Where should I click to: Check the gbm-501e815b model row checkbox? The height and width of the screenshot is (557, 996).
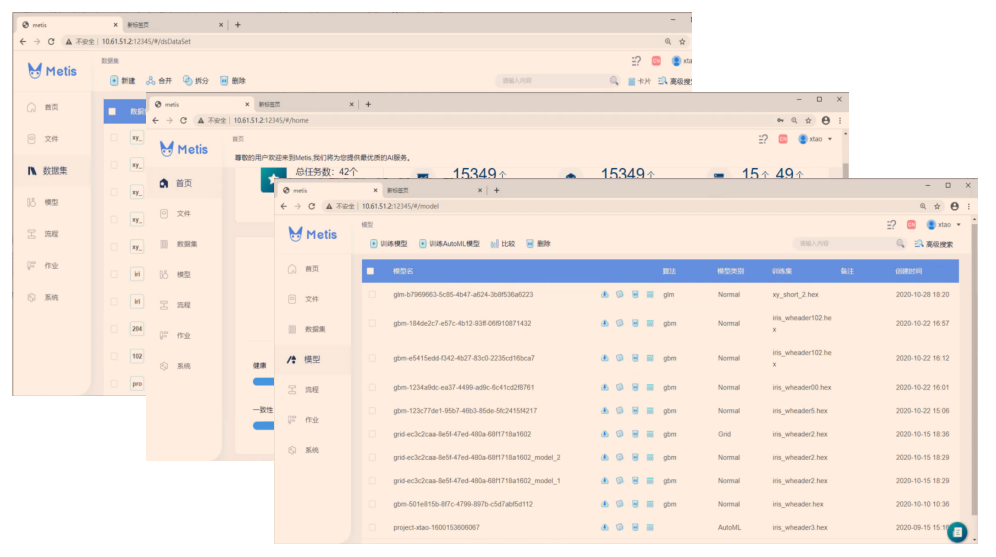(372, 504)
